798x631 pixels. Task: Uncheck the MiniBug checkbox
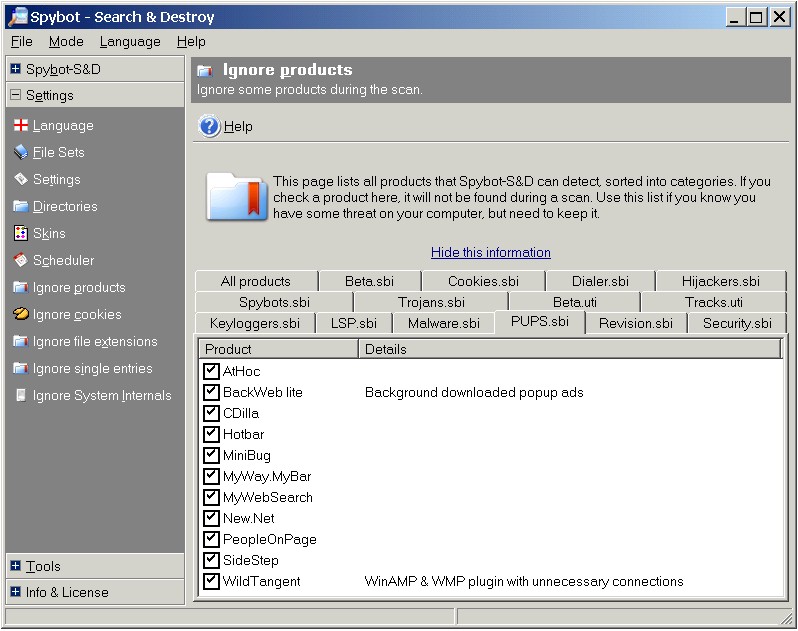click(x=211, y=455)
